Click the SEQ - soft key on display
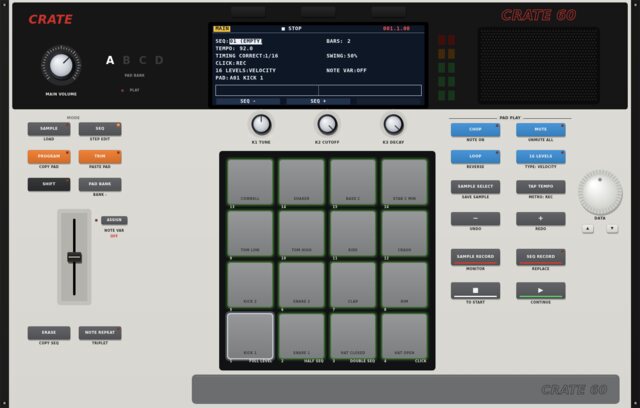The height and width of the screenshot is (408, 640). pos(248,101)
